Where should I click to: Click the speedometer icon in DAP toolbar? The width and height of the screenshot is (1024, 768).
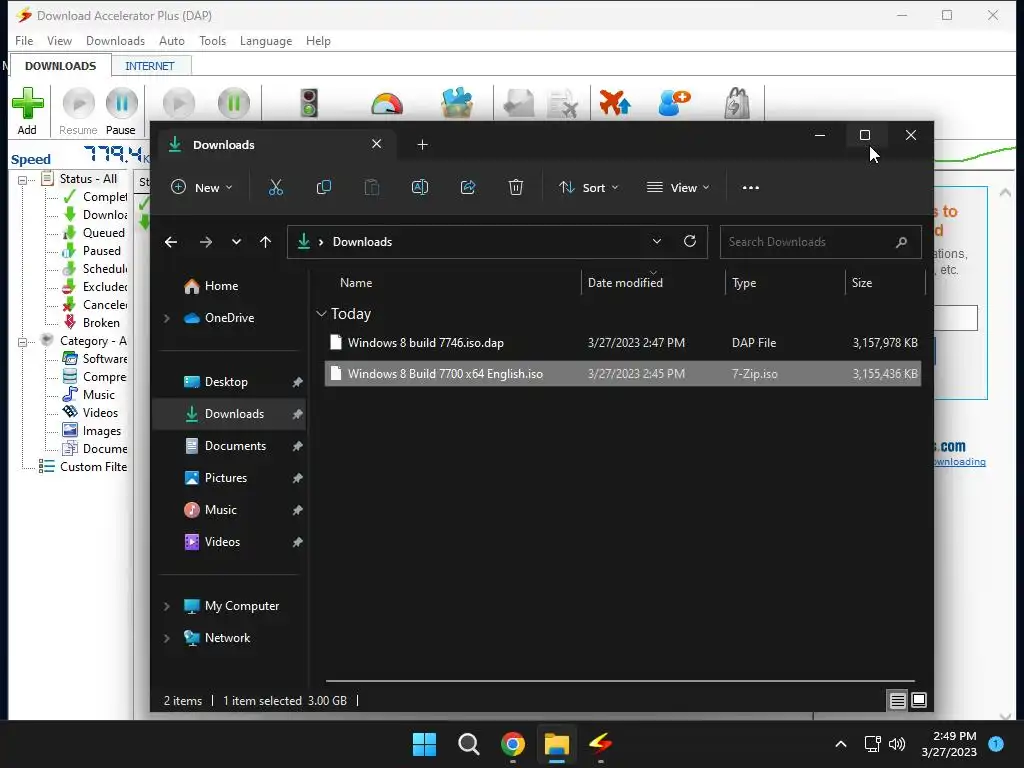pos(387,103)
